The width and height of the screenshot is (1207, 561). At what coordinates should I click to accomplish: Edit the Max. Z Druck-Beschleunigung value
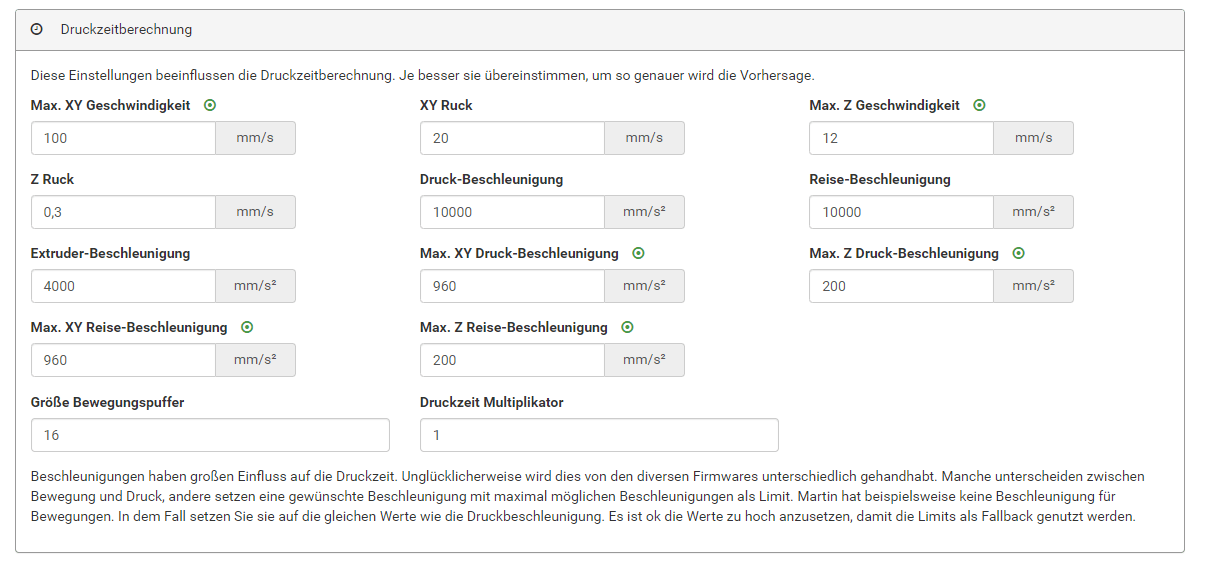coord(901,286)
